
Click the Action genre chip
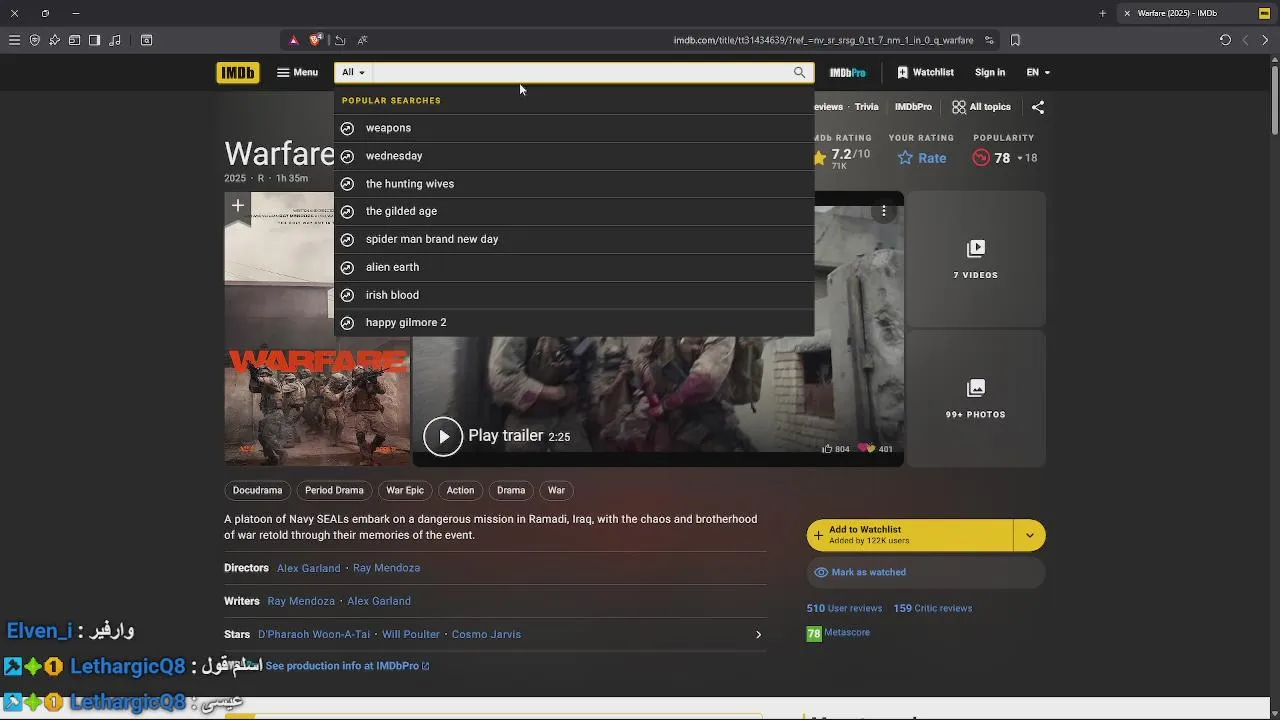[460, 490]
